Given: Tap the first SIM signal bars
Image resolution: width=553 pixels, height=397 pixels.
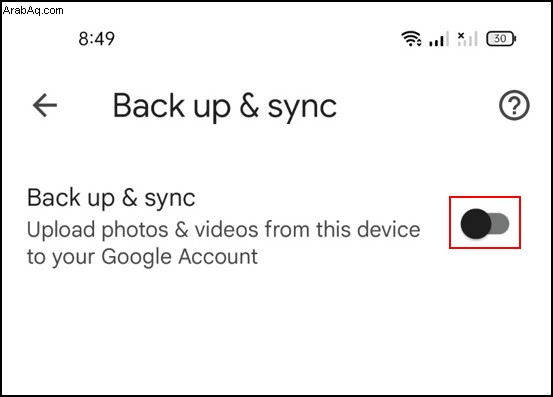Looking at the screenshot, I should point(439,39).
